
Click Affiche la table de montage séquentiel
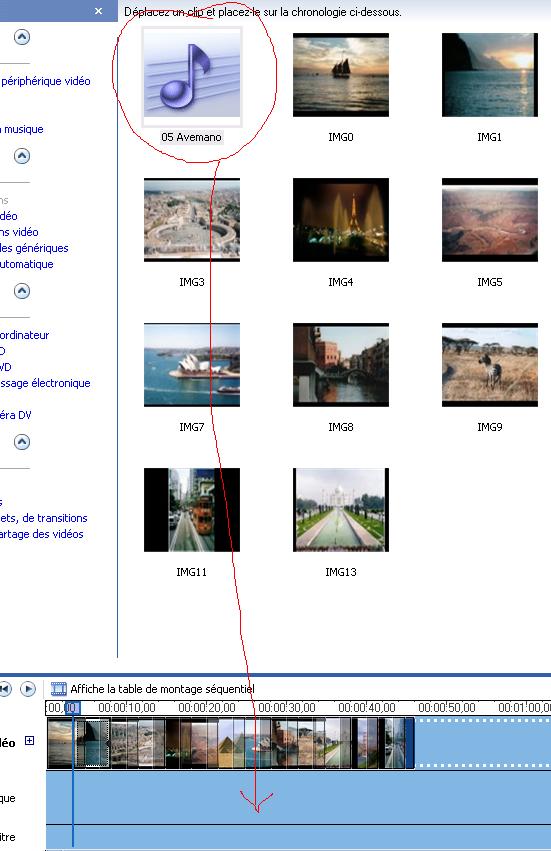(x=162, y=689)
